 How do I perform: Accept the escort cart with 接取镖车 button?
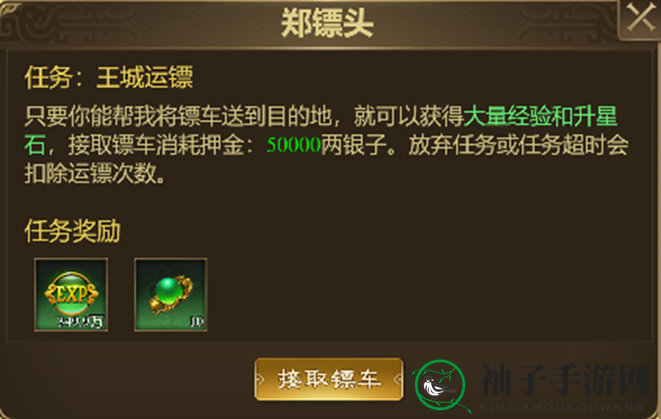click(329, 379)
